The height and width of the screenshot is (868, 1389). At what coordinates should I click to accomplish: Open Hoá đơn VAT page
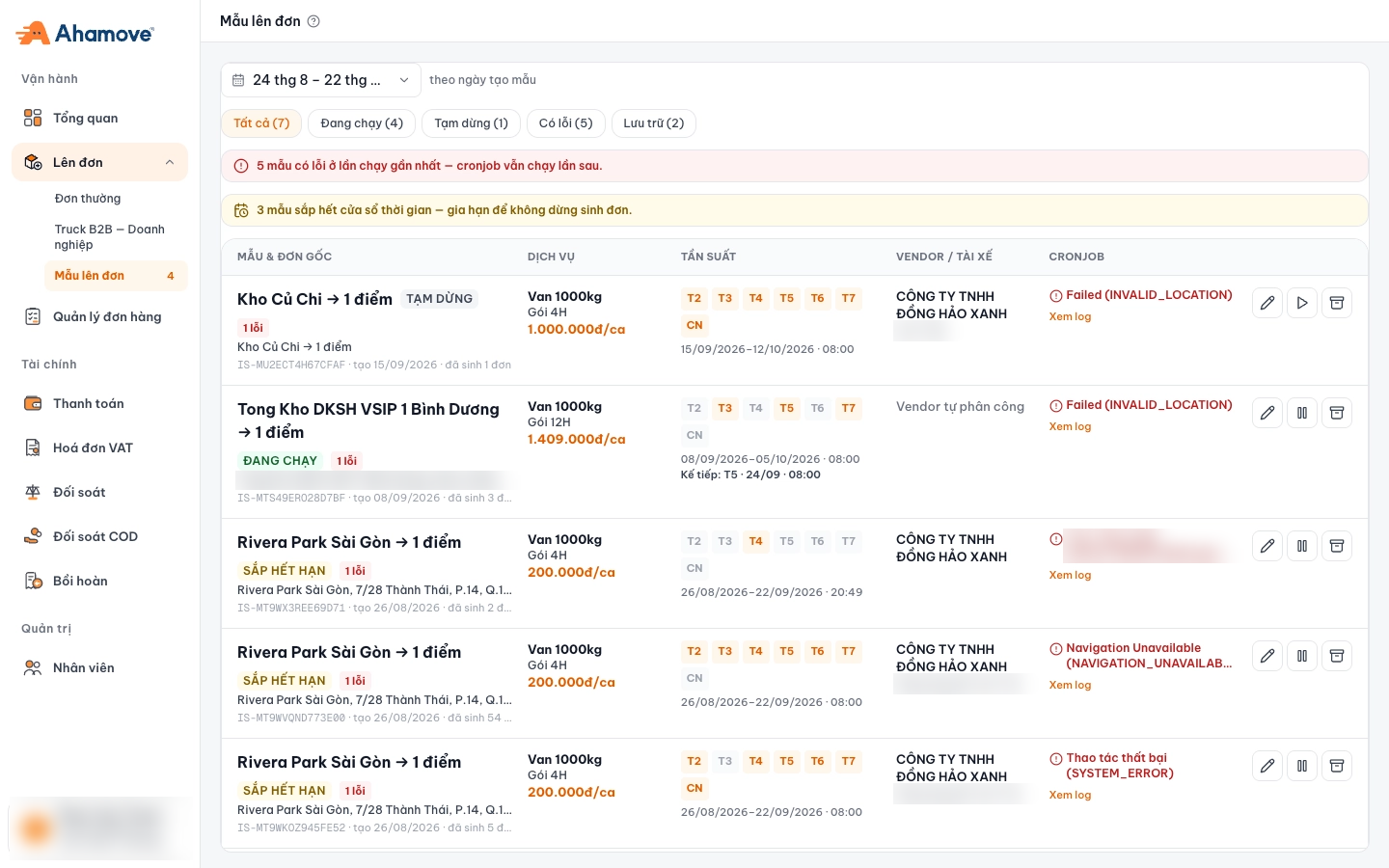point(99,448)
